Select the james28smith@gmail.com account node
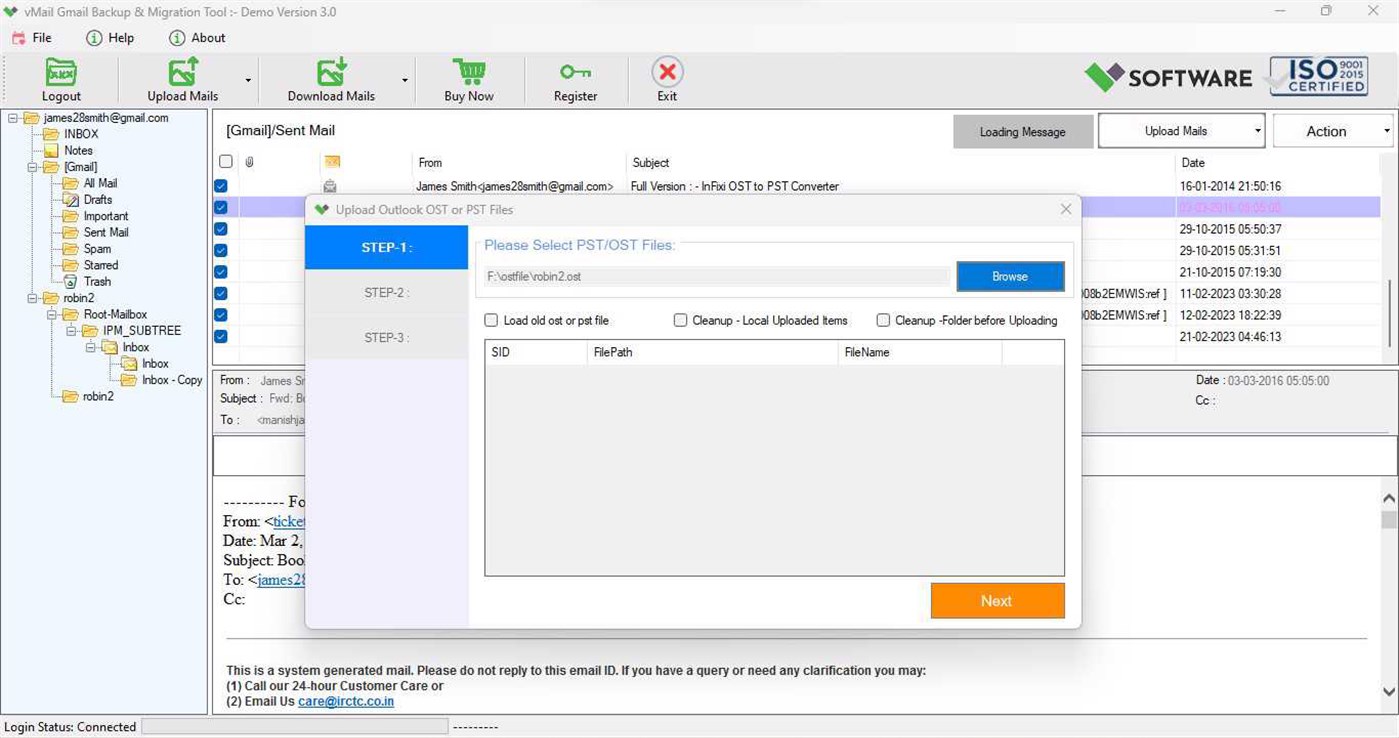The width and height of the screenshot is (1399, 738). pyautogui.click(x=106, y=118)
